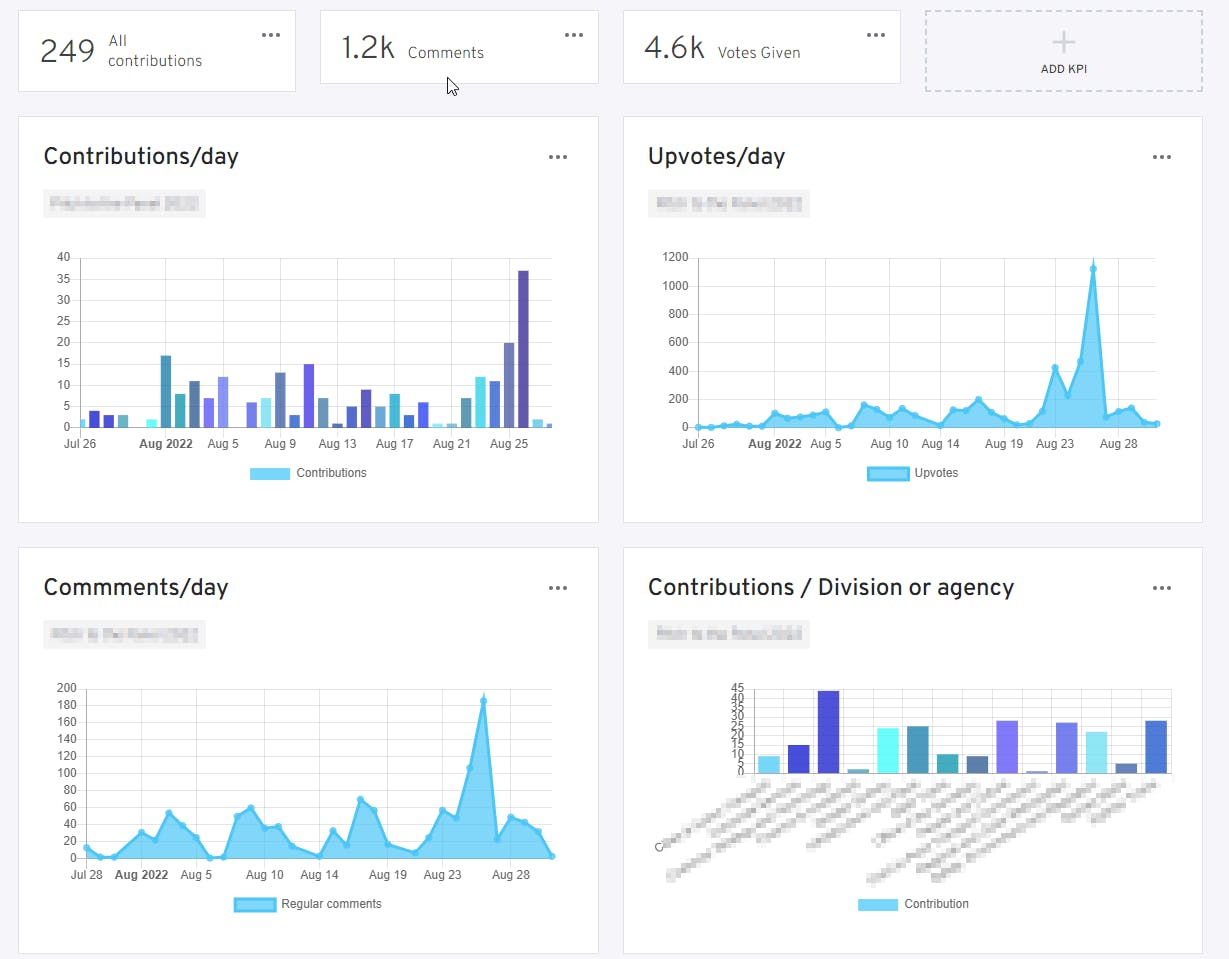The height and width of the screenshot is (959, 1229).
Task: Click 'Aug 23' axis label in Upvotes/day
Action: [1055, 444]
